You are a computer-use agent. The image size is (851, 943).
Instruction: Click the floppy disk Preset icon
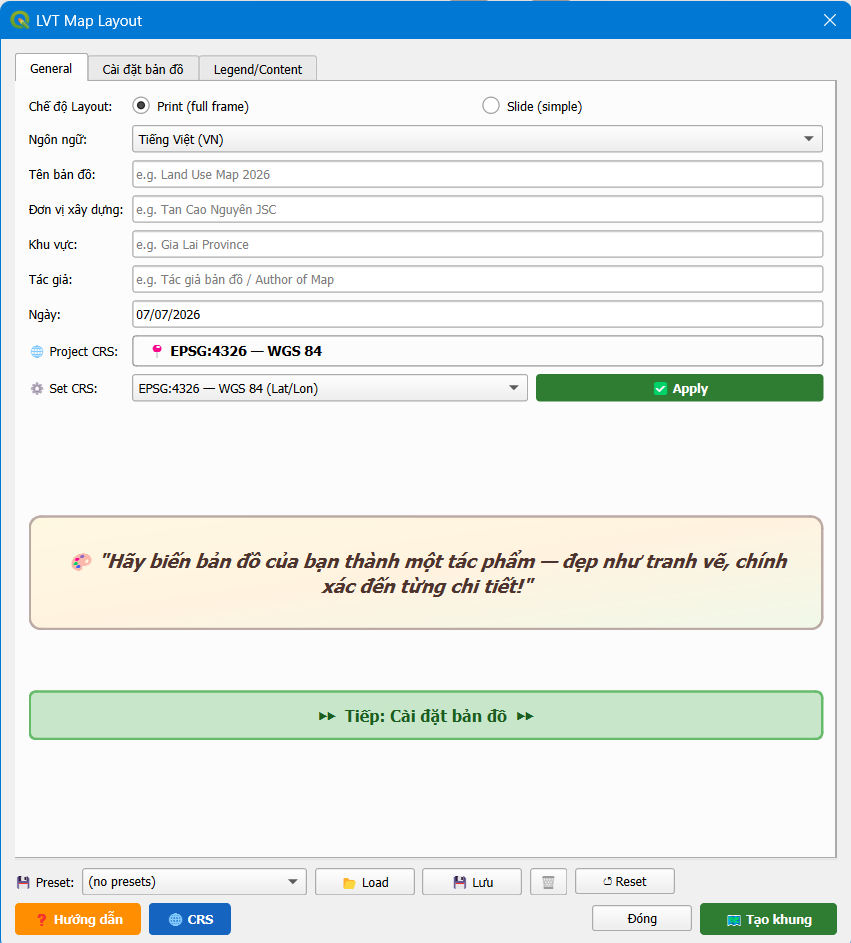[x=23, y=882]
